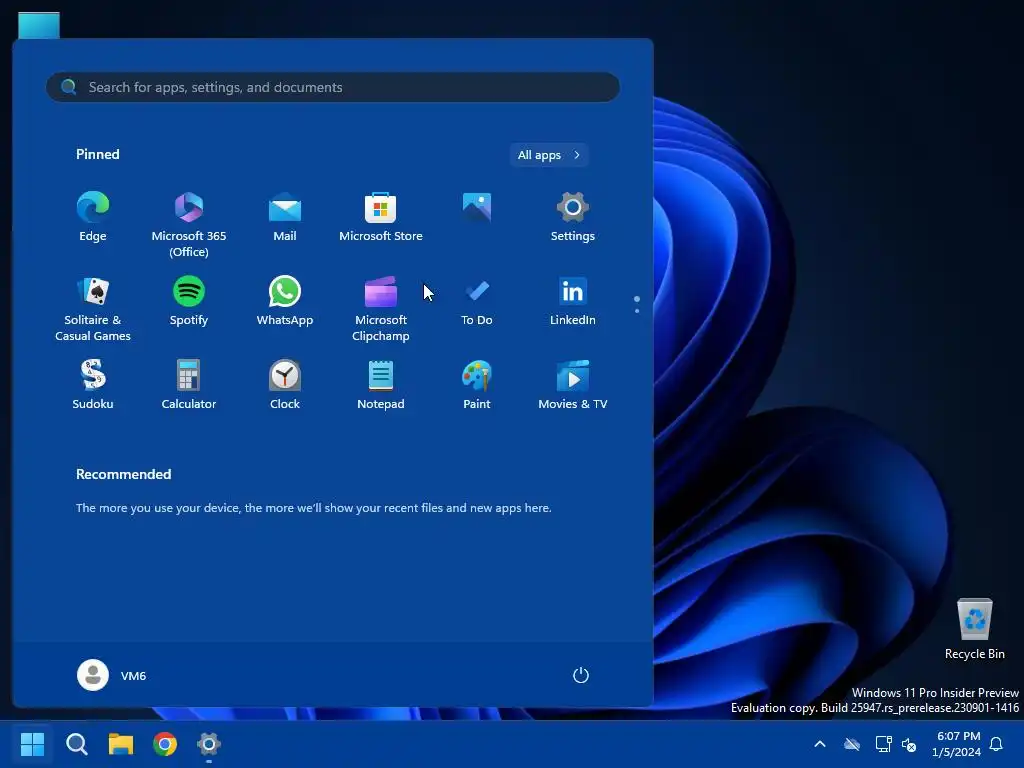Open notifications bell icon

click(x=997, y=744)
